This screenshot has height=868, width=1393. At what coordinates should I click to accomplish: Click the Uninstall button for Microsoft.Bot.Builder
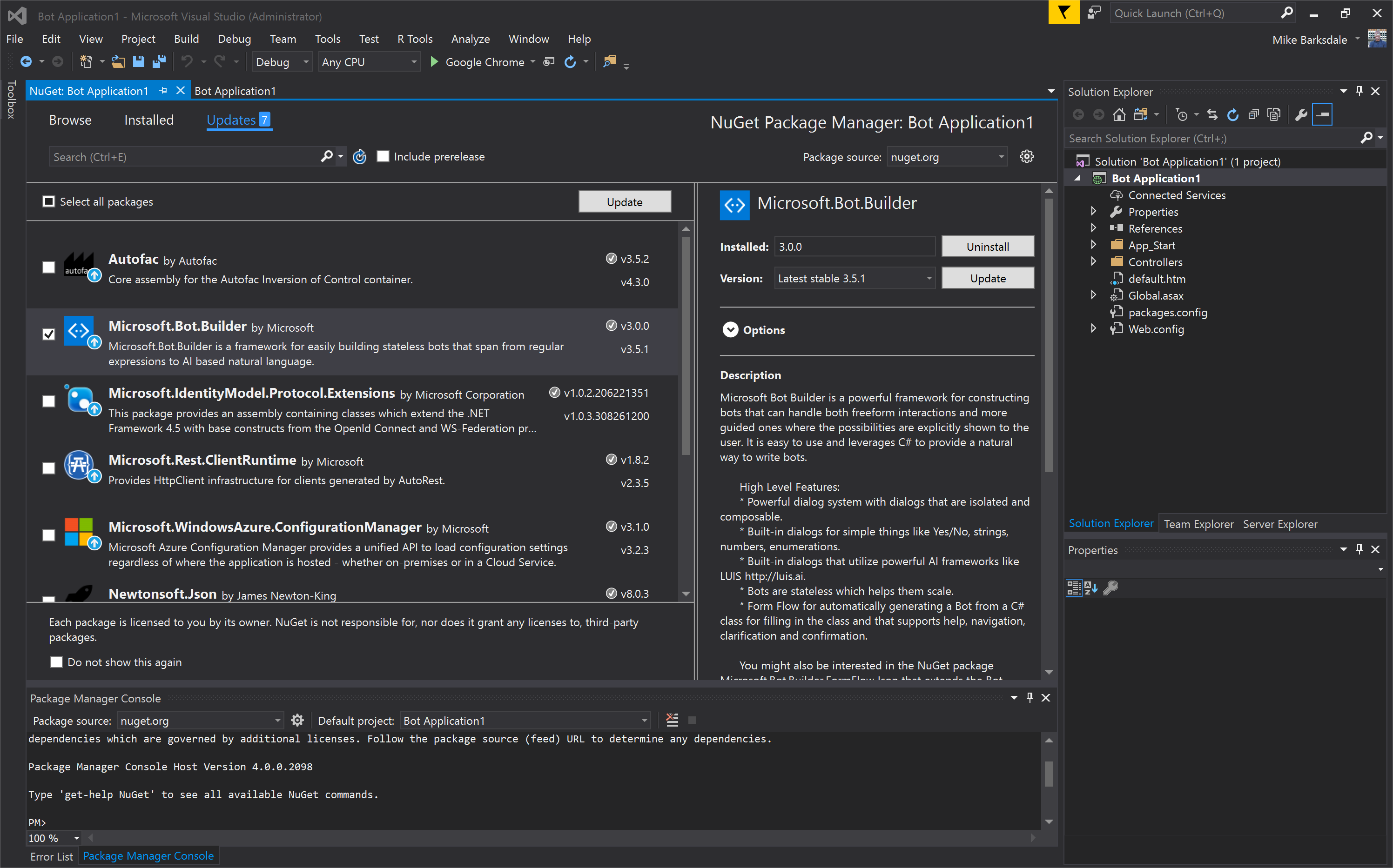987,246
